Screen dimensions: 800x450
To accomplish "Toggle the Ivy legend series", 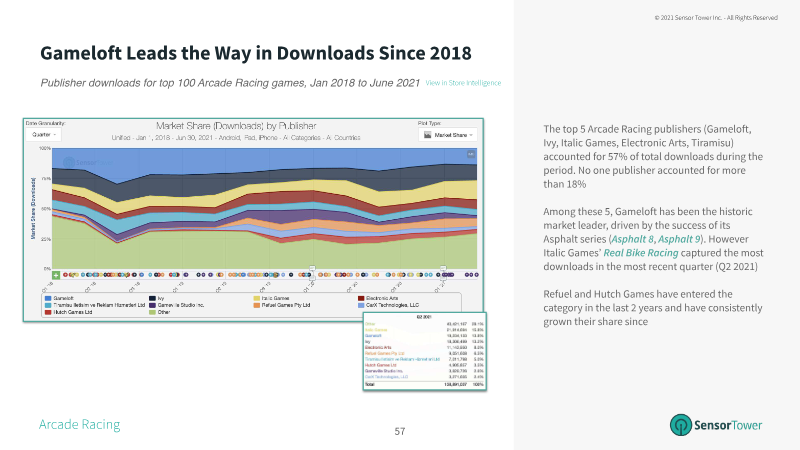I will pos(157,298).
